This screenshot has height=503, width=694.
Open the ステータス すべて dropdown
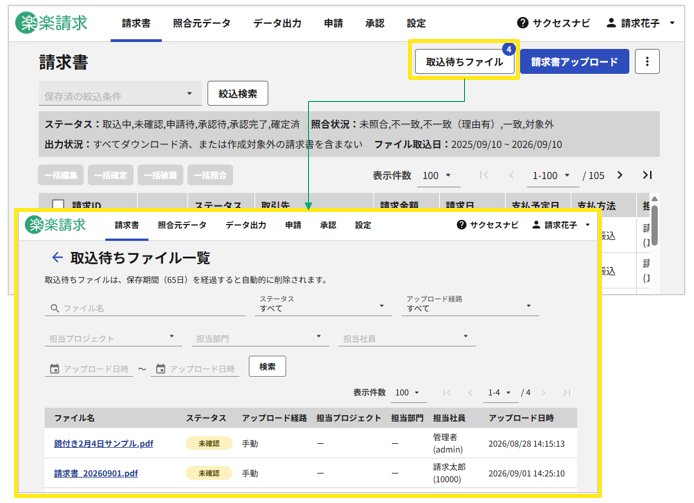[x=323, y=305]
